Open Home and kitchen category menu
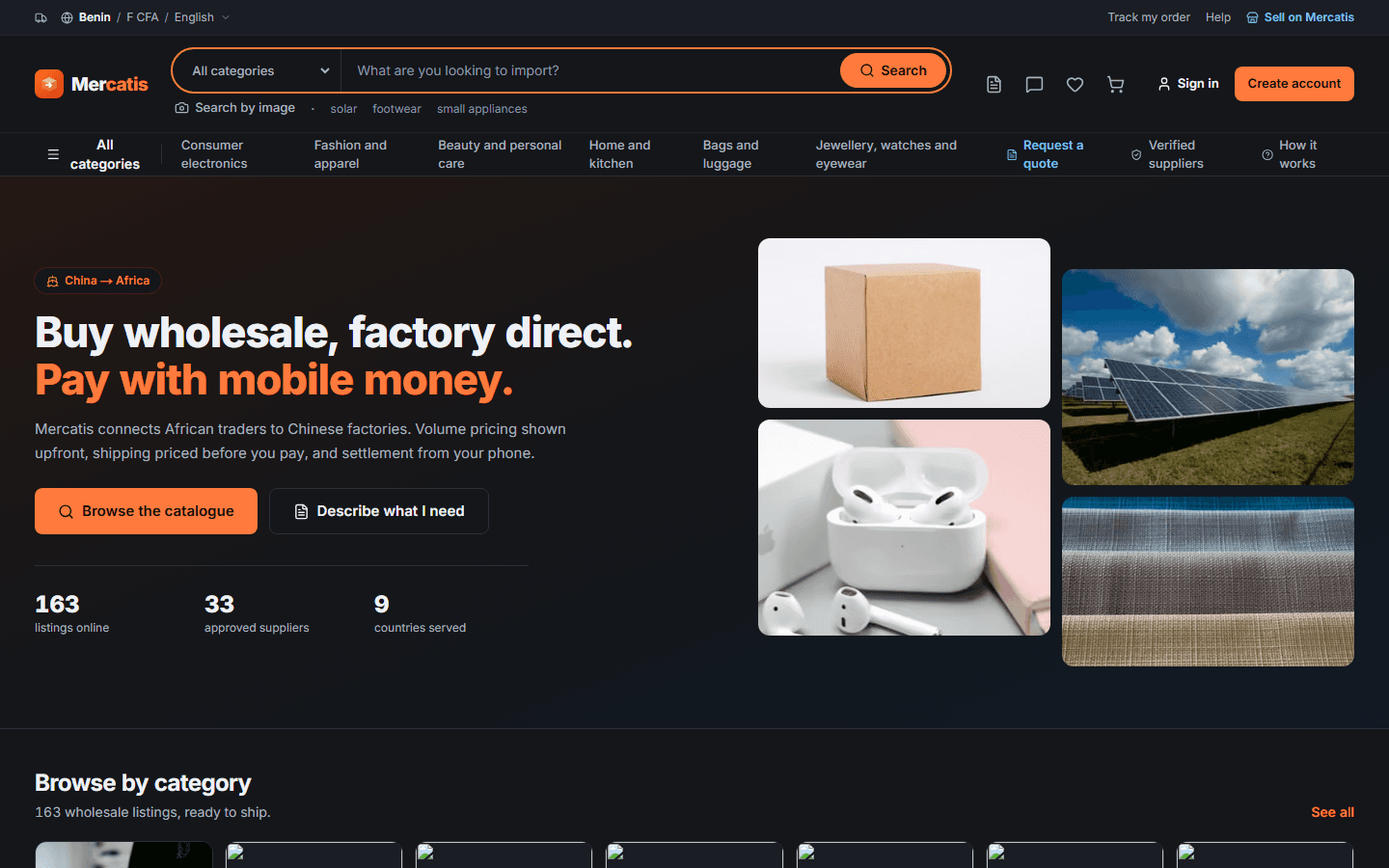1389x868 pixels. 619,154
